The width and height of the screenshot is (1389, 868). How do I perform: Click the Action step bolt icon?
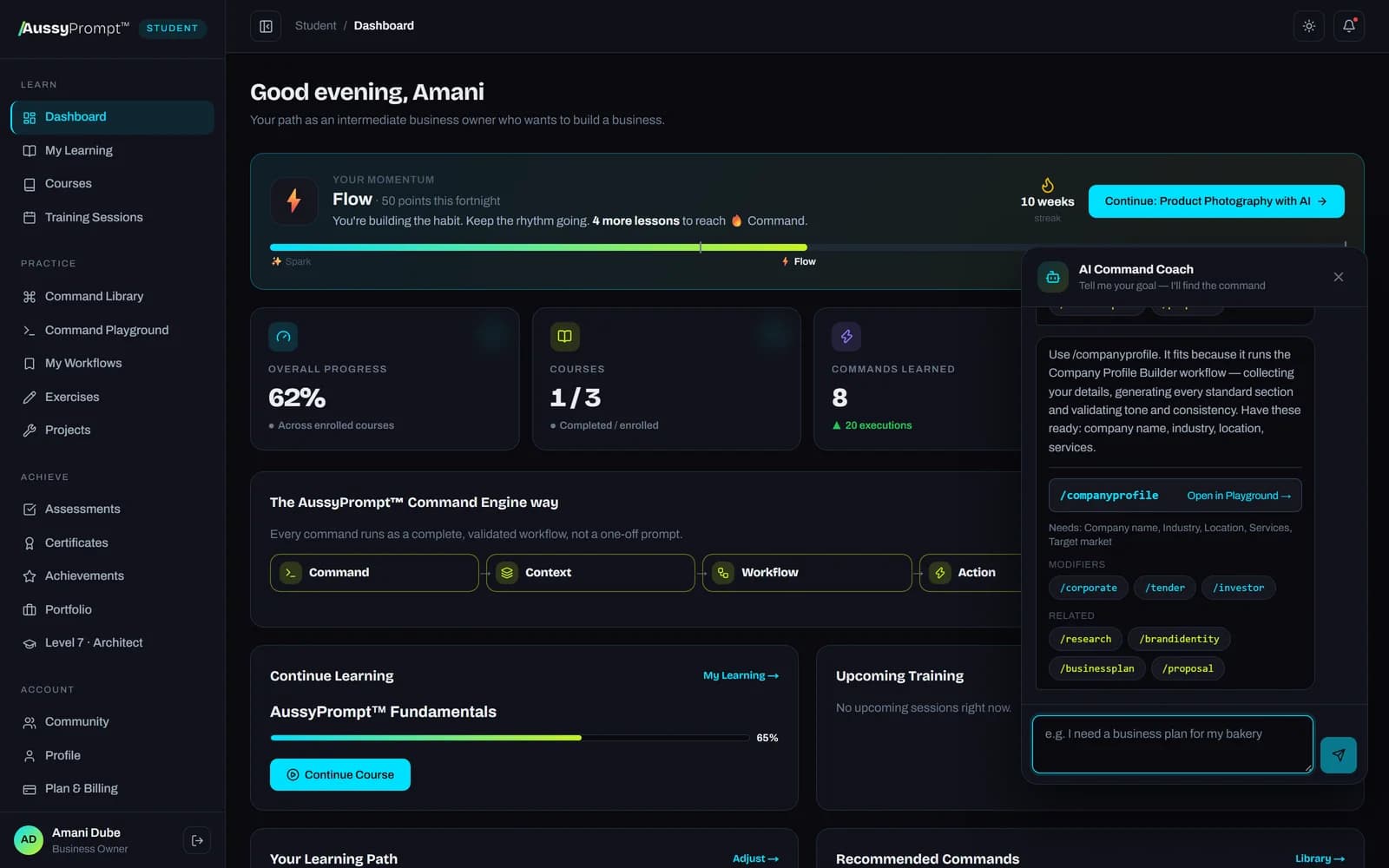click(x=940, y=573)
